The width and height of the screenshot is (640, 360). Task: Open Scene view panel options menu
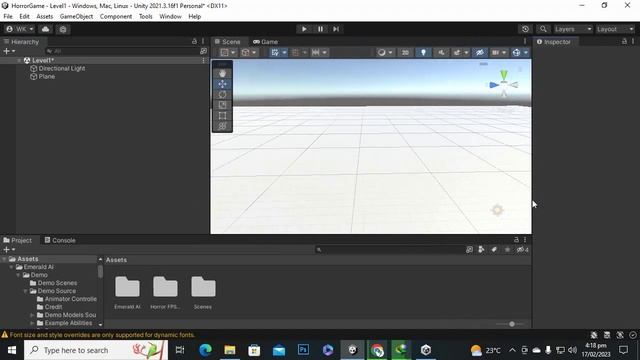pyautogui.click(x=525, y=42)
